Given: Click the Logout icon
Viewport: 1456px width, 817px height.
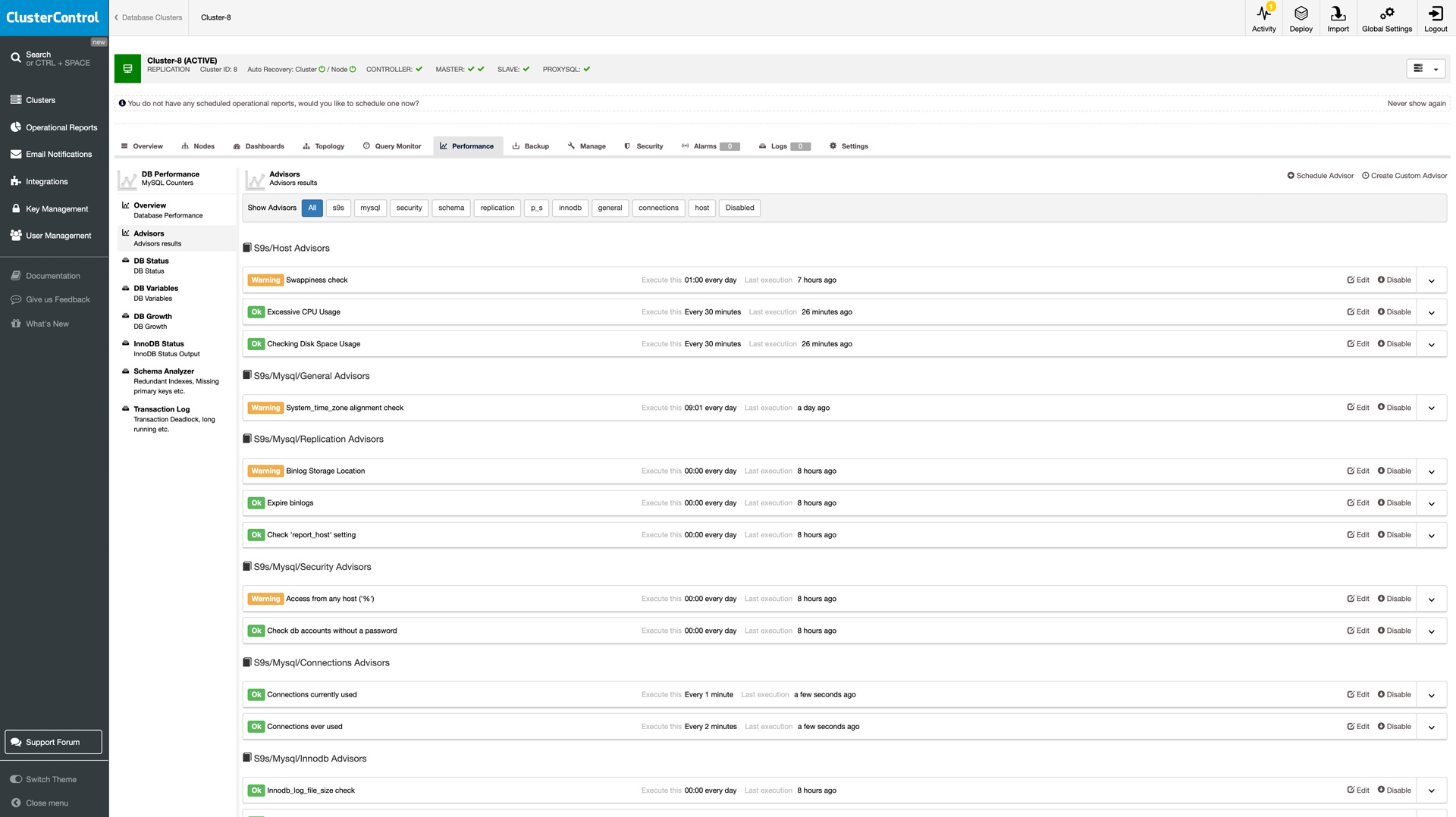Looking at the screenshot, I should pos(1436,17).
